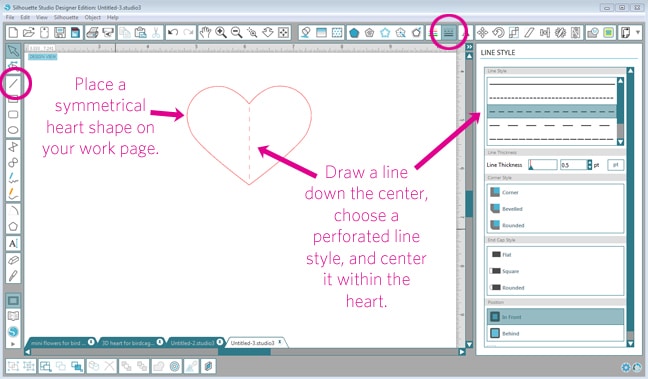Viewport: 648px width, 379px height.
Task: Open the Move window icon
Action: pos(482,33)
